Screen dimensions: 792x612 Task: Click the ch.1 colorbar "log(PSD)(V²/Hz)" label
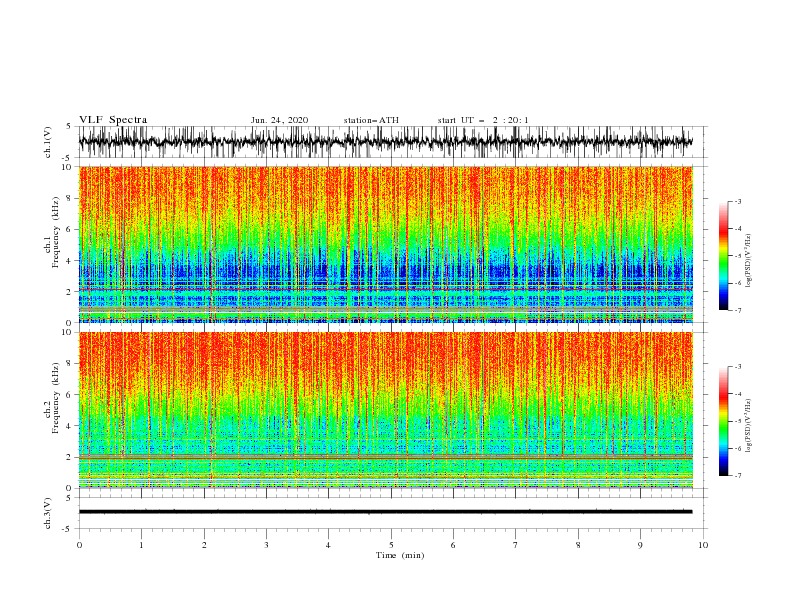point(748,261)
